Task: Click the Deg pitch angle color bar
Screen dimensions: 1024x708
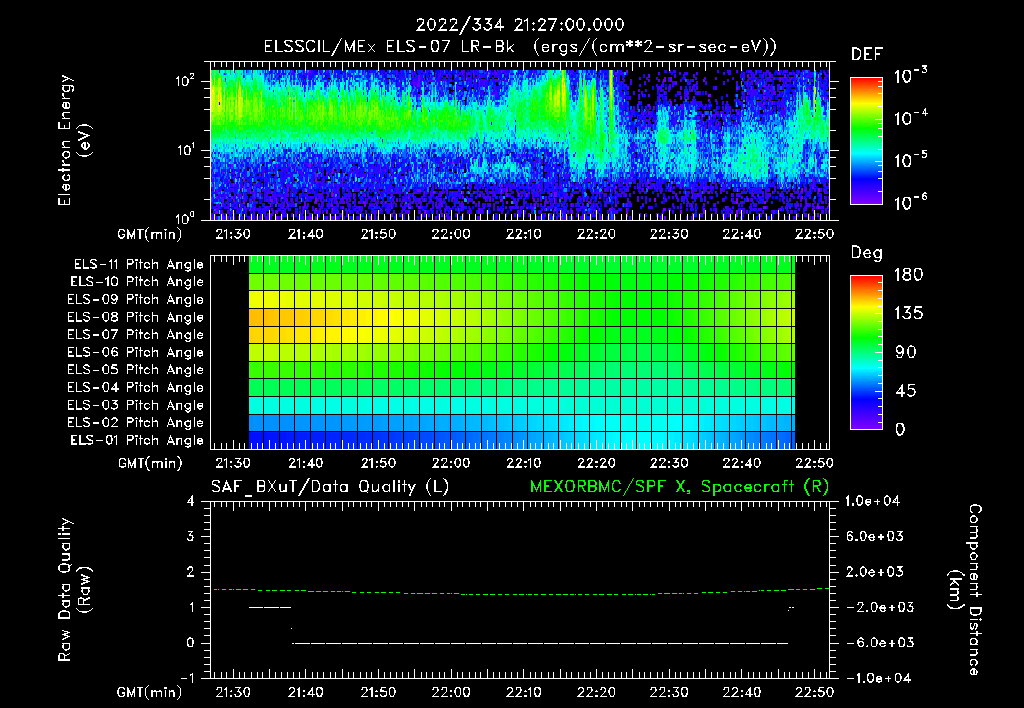Action: (x=867, y=352)
